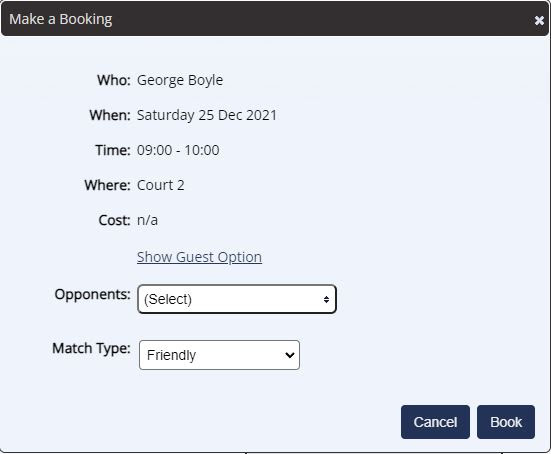This screenshot has height=454, width=551.
Task: Open the Opponents (Select) dropdown
Action: (x=237, y=299)
